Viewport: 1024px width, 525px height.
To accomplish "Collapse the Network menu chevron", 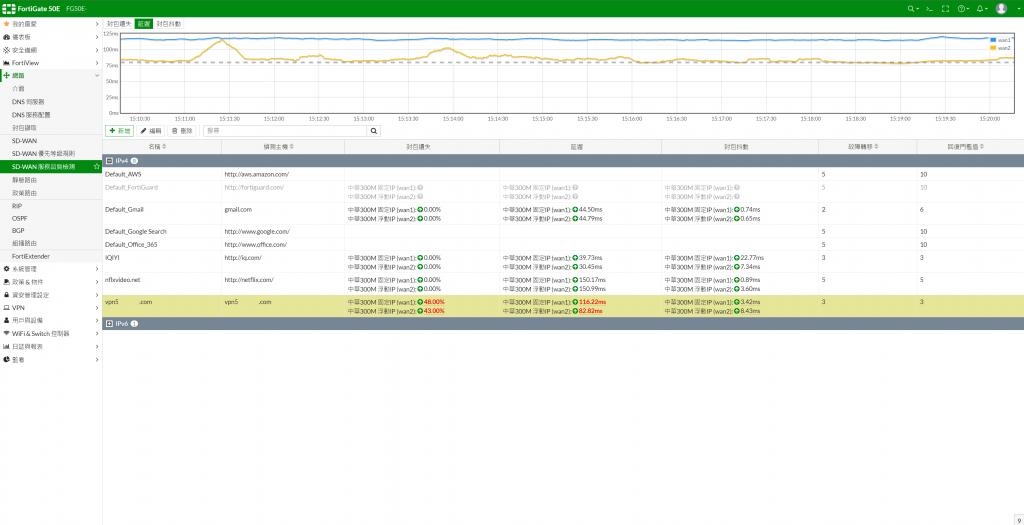I will (x=97, y=76).
